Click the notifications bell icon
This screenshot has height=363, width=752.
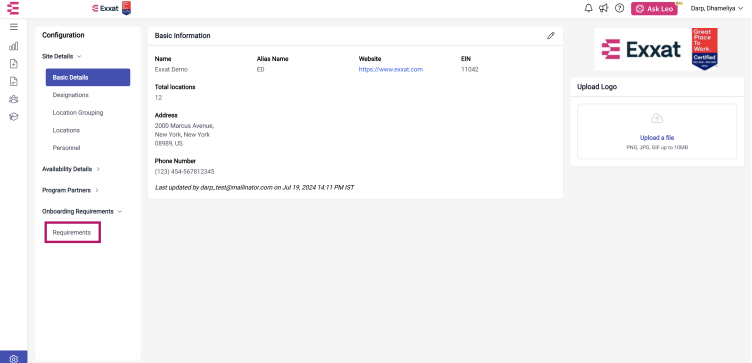tap(588, 8)
